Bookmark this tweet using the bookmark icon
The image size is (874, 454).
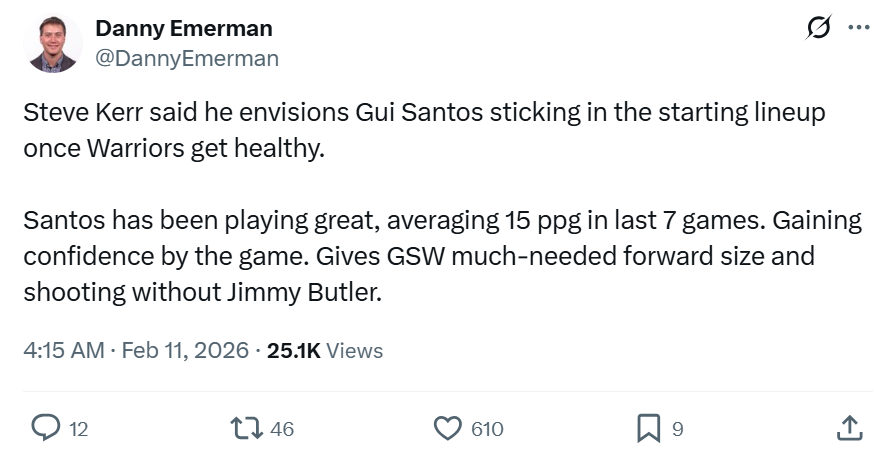648,428
